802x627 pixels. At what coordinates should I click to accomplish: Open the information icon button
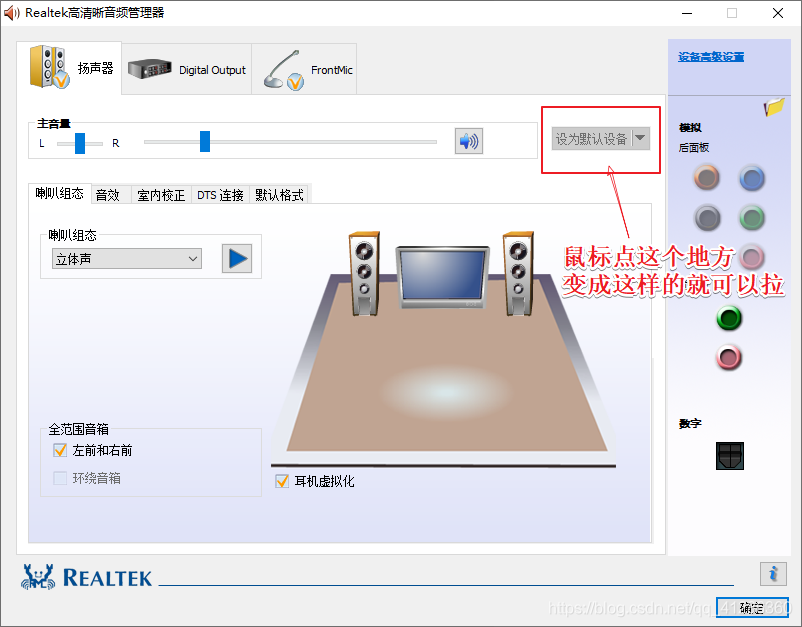[773, 574]
